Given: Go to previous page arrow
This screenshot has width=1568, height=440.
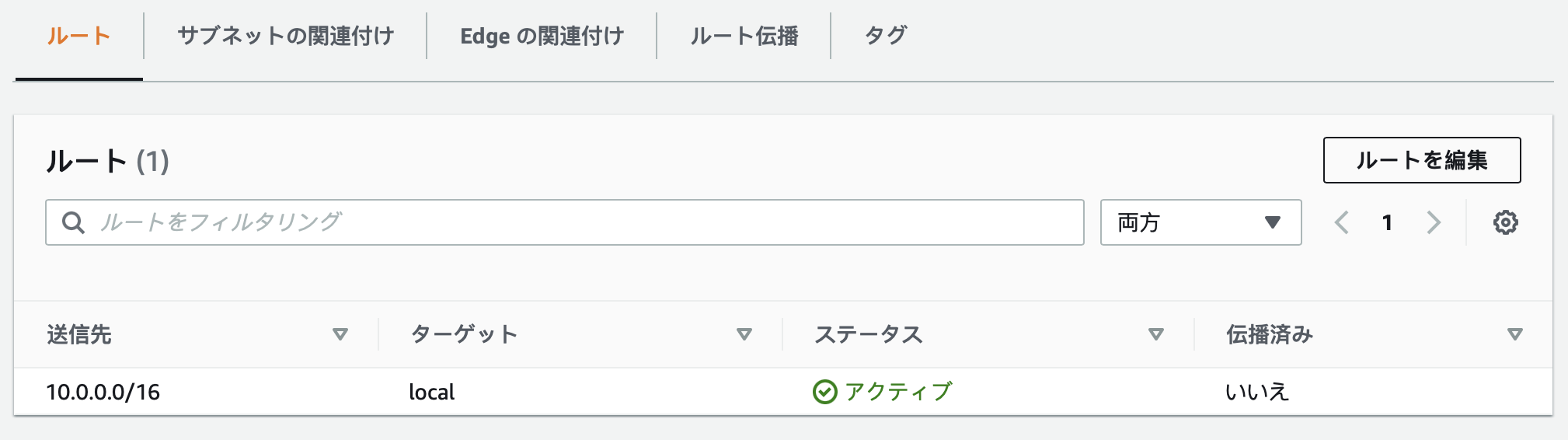Looking at the screenshot, I should 1342,222.
